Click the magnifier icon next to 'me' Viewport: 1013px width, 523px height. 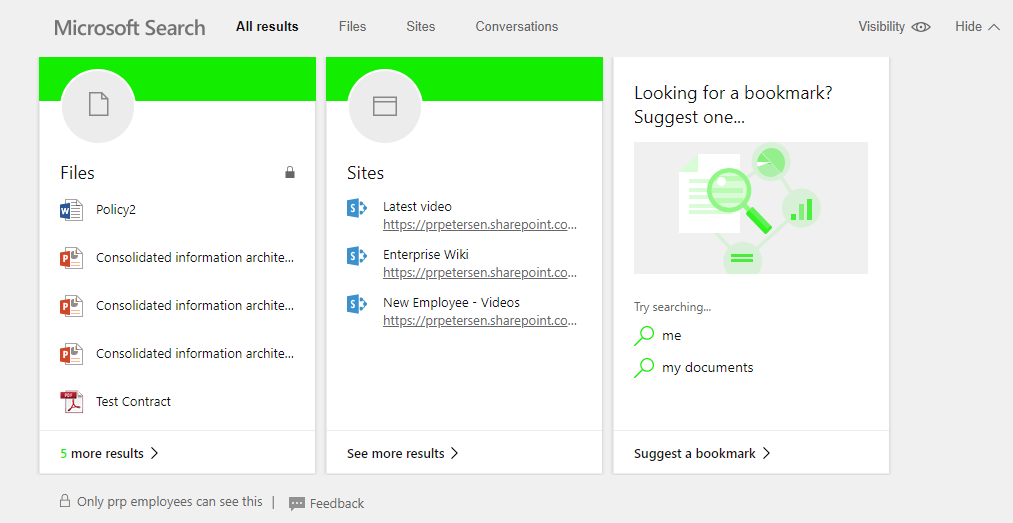coord(645,336)
